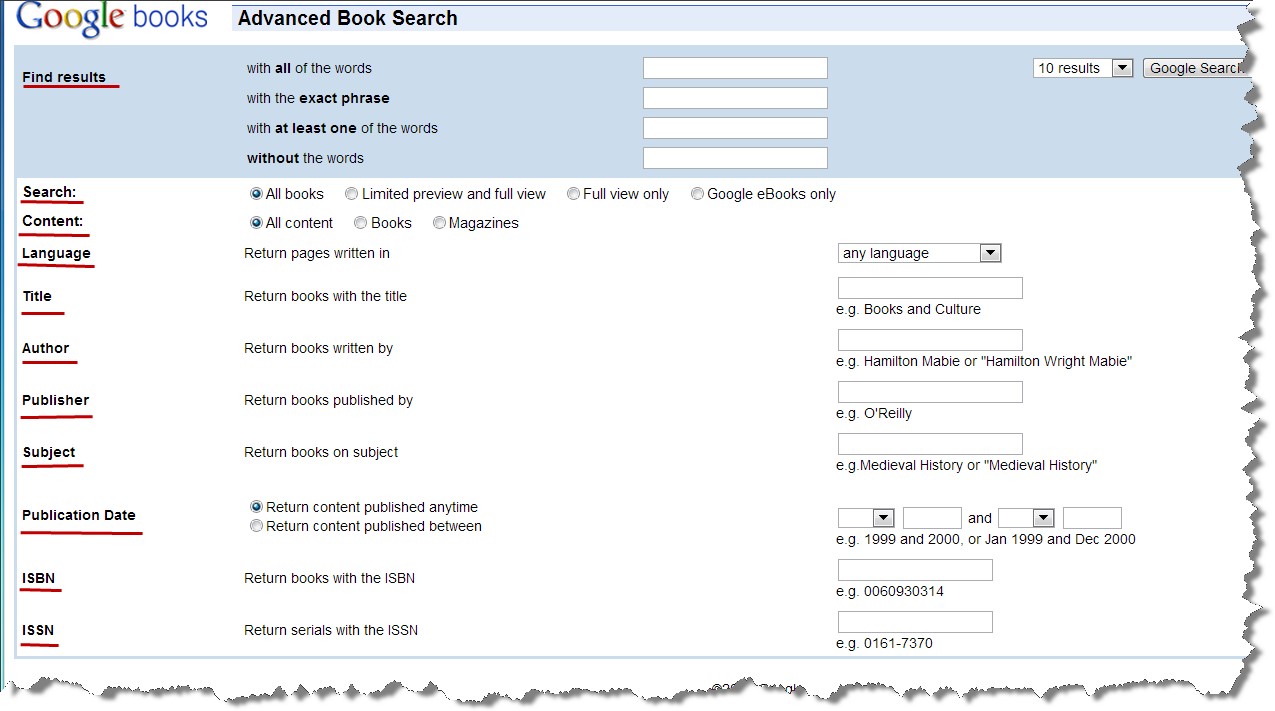1275x711 pixels.
Task: Focus the 'at least one of the words' field
Action: click(x=735, y=128)
